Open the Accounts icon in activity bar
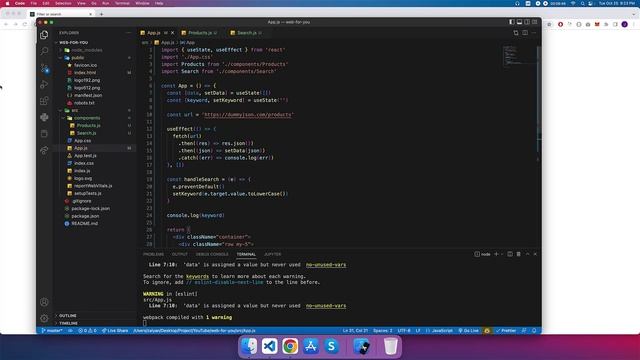Image resolution: width=640 pixels, height=360 pixels. tap(44, 302)
